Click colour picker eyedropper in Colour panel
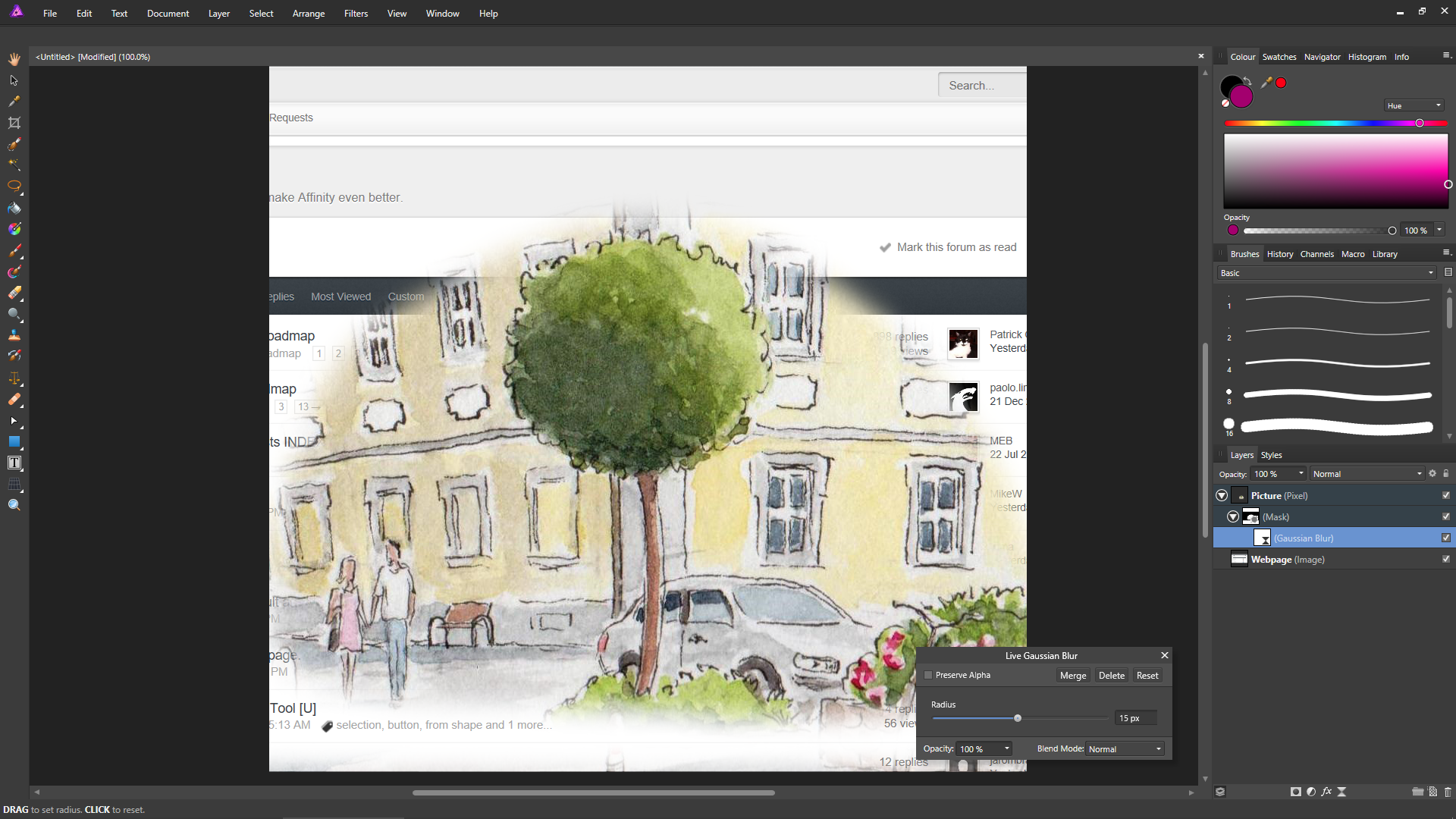This screenshot has height=819, width=1456. tap(1266, 83)
